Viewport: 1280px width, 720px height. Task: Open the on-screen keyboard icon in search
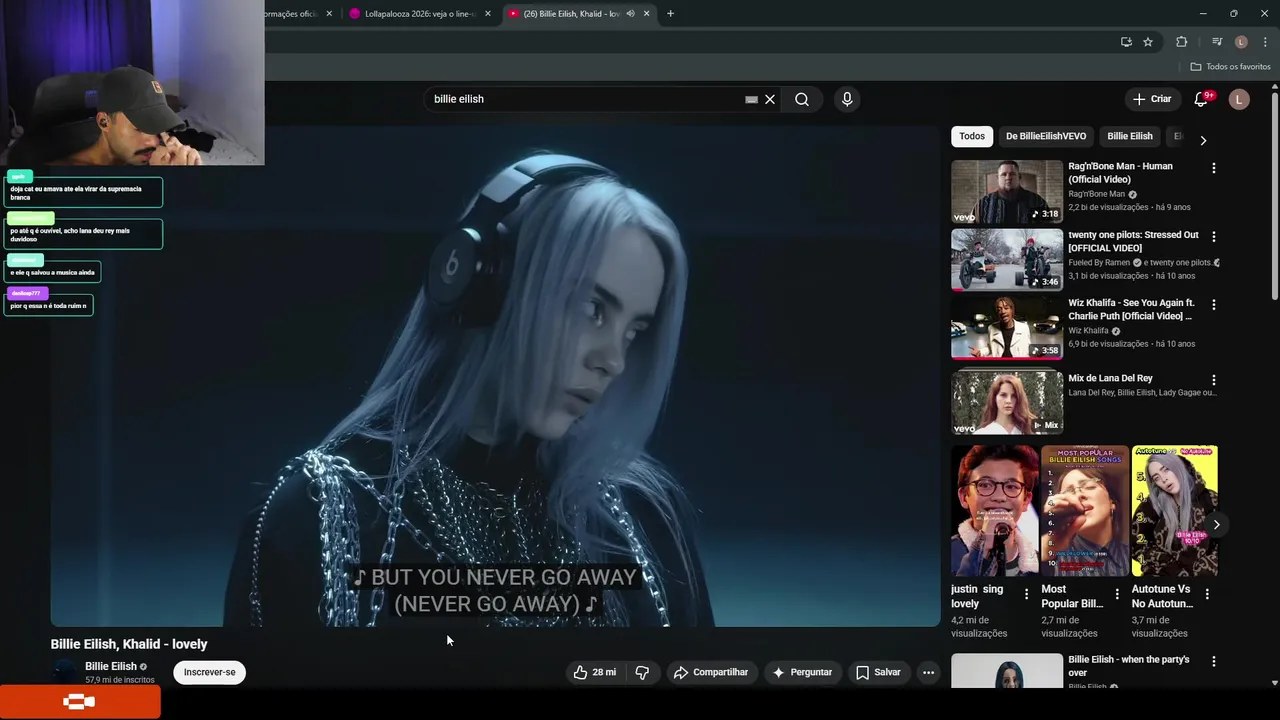751,99
